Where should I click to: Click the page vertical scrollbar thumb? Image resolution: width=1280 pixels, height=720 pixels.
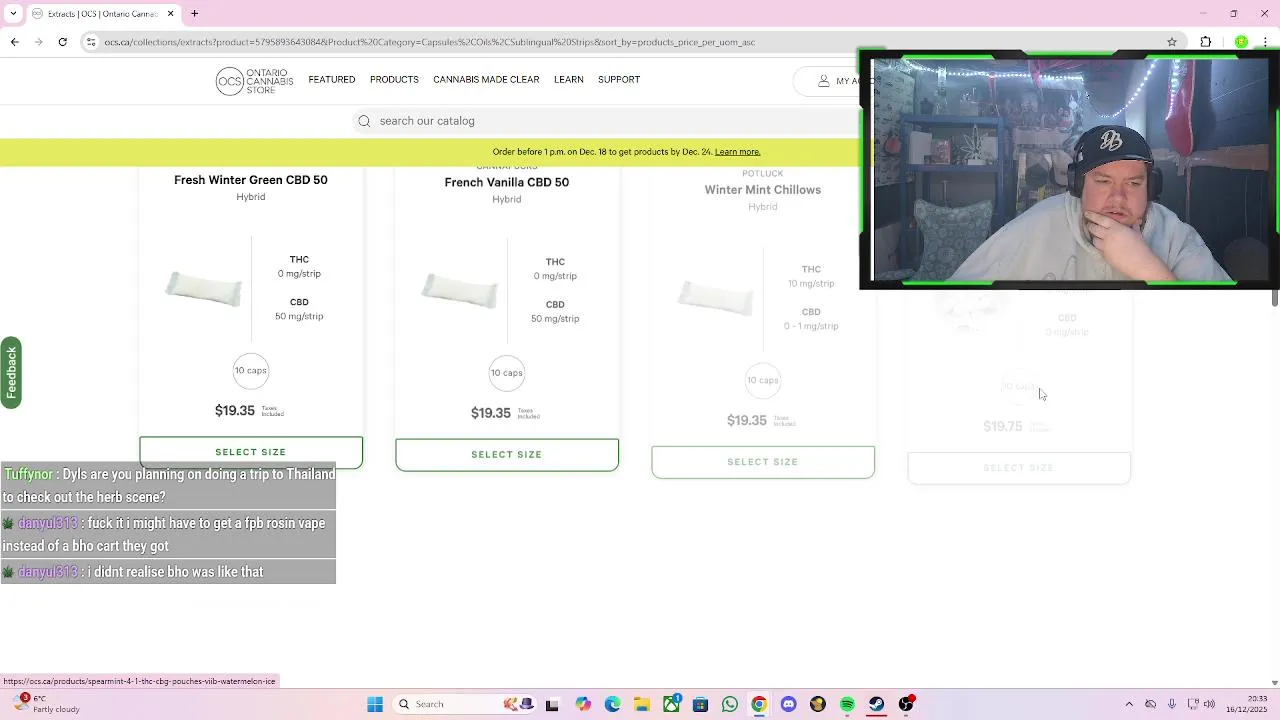coord(1274,298)
